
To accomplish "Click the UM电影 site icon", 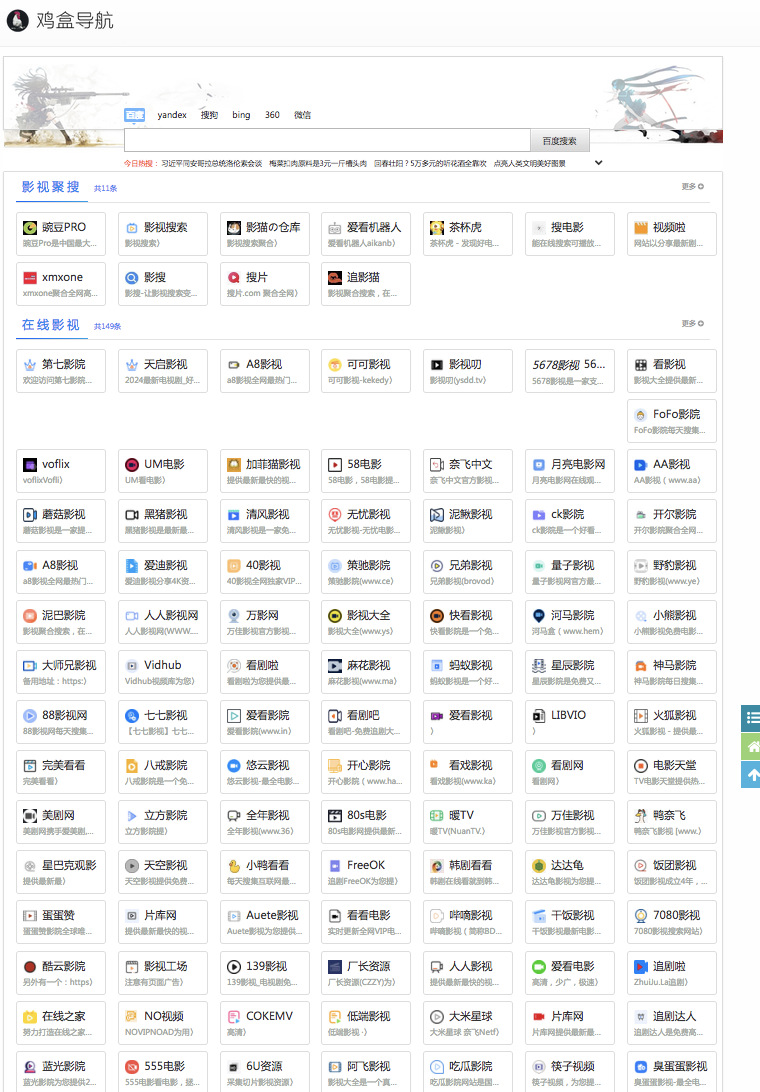I will click(132, 465).
